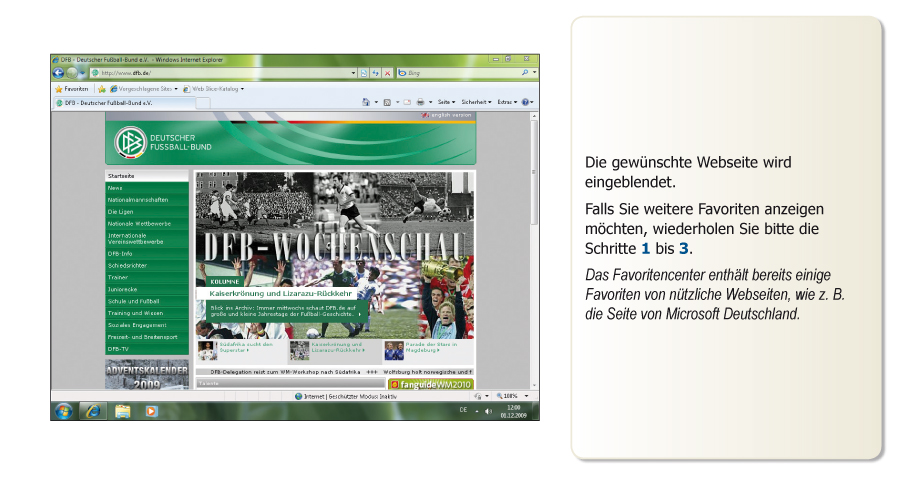The width and height of the screenshot is (900, 480).
Task: Open the Extras dropdown menu
Action: click(506, 102)
